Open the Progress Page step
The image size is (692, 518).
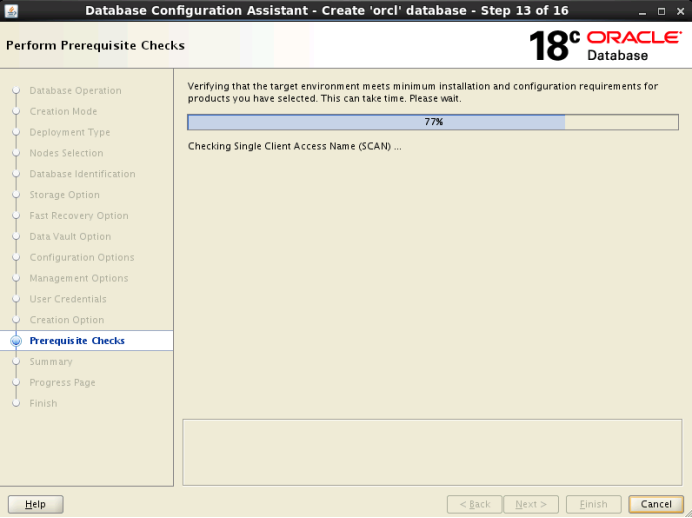tap(62, 383)
